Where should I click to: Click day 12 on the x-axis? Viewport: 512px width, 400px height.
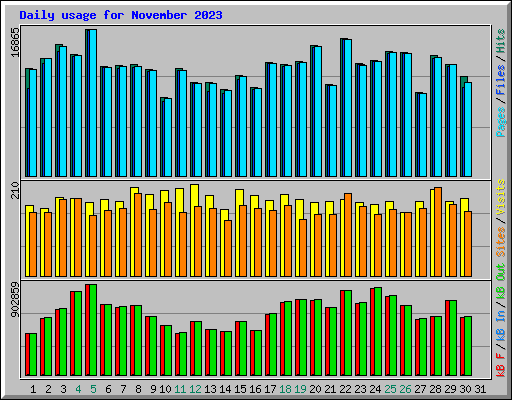[195, 389]
